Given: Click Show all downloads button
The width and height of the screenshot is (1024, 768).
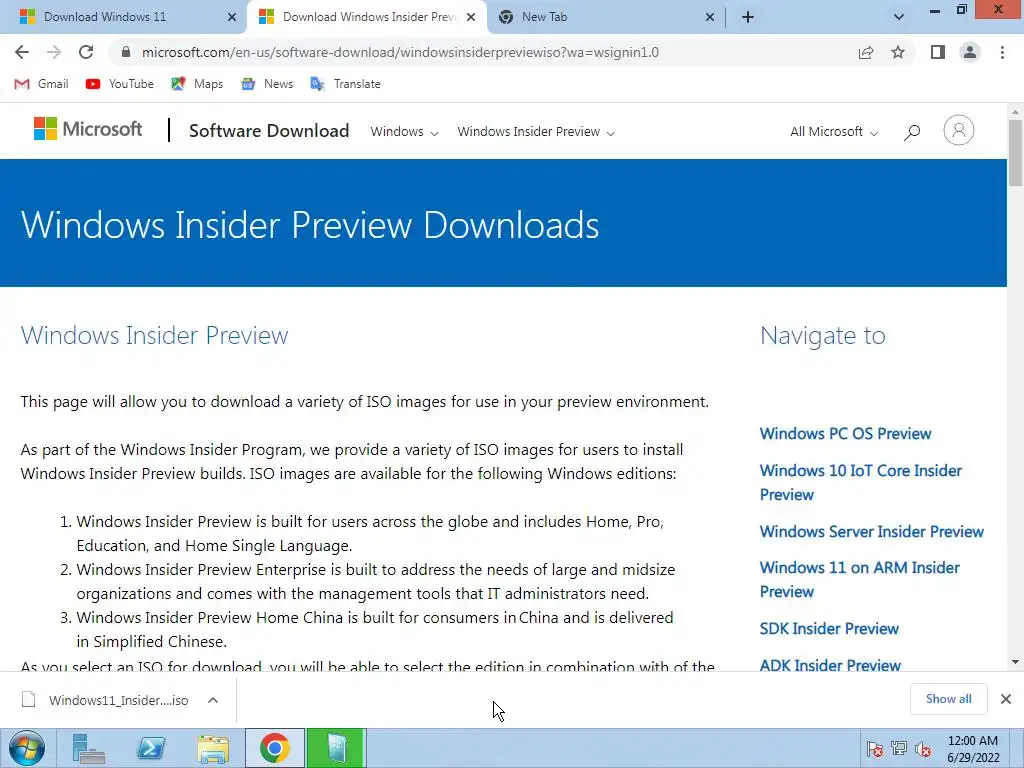Looking at the screenshot, I should pos(948,699).
